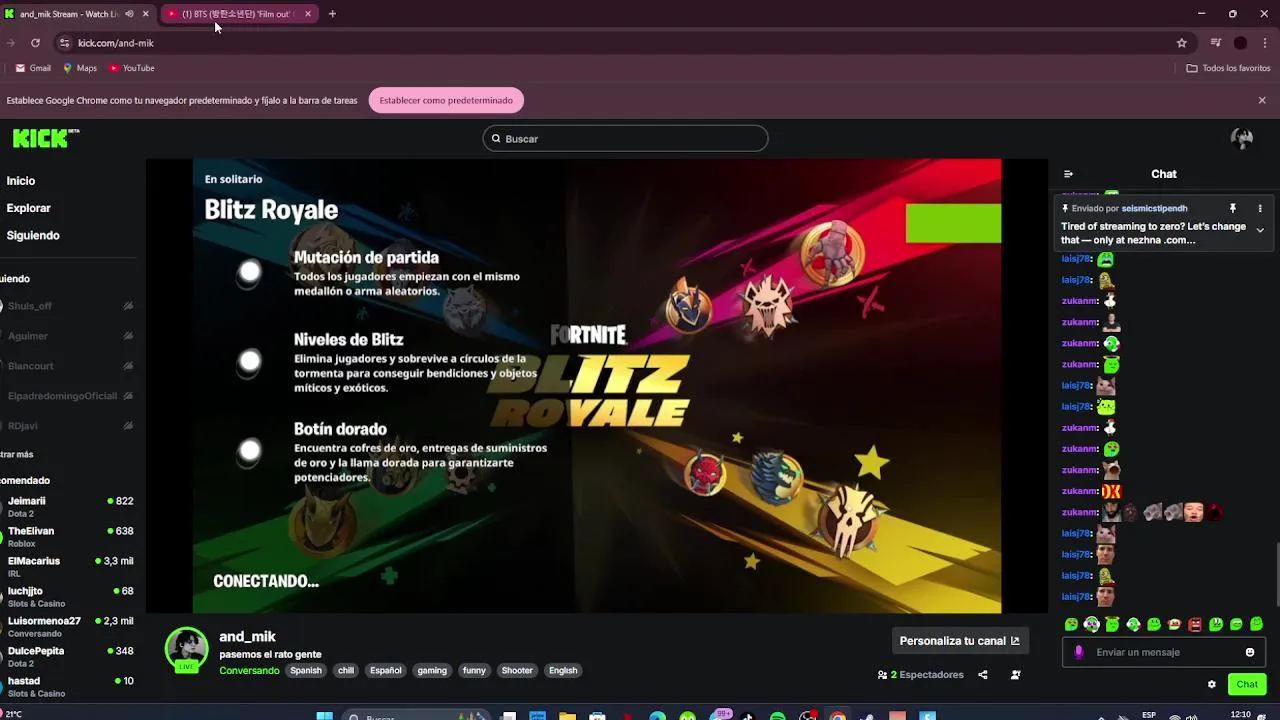This screenshot has width=1280, height=720.
Task: Click the Kick logo in the header
Action: click(x=45, y=139)
